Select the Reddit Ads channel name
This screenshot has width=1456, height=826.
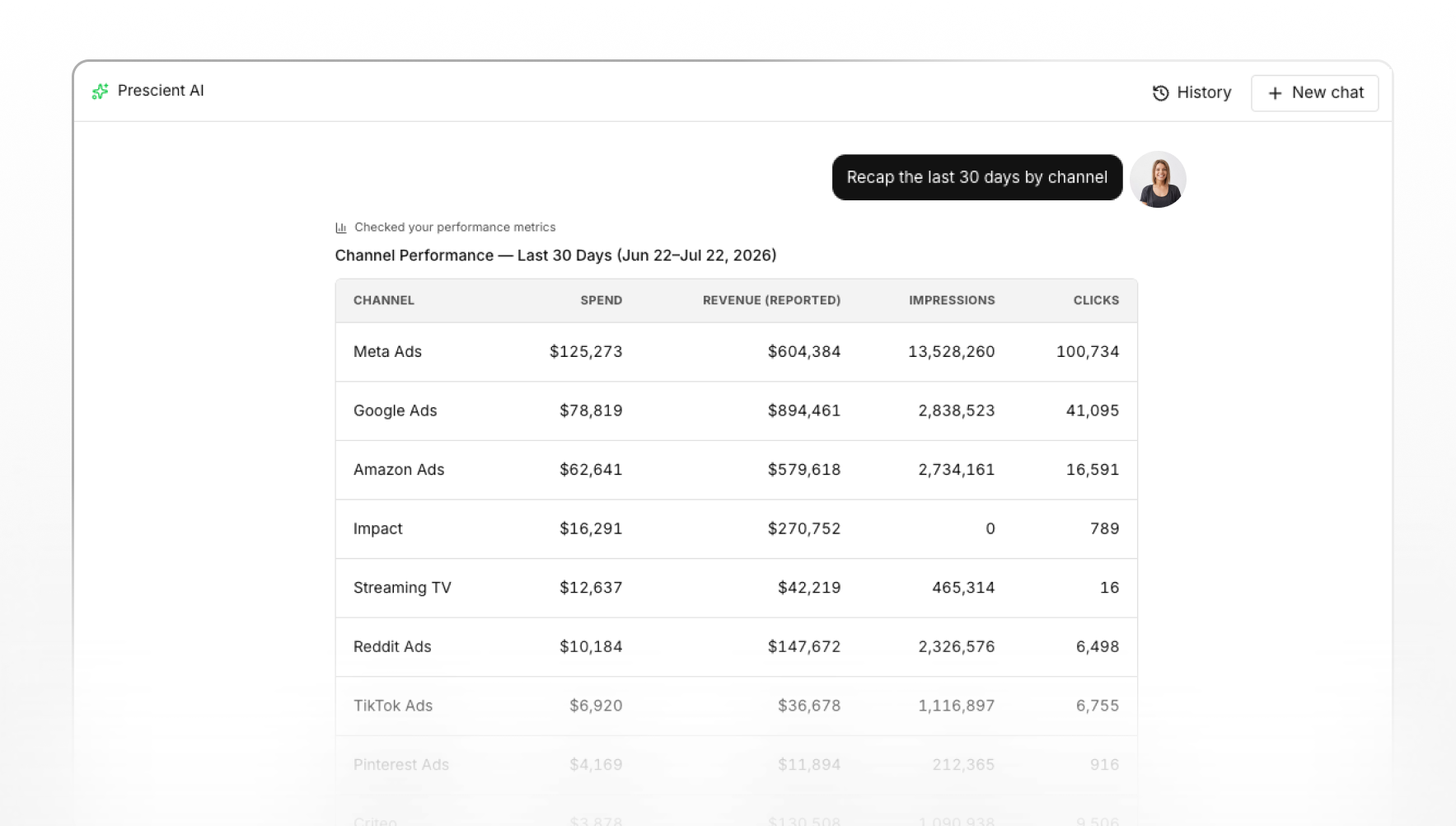tap(392, 647)
